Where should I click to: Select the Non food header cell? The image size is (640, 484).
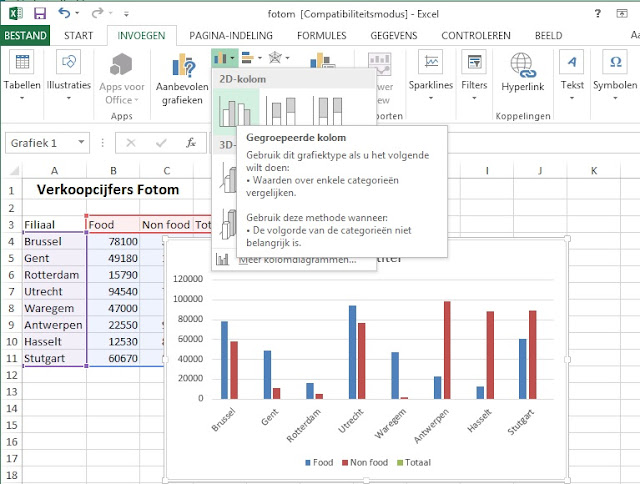[166, 224]
